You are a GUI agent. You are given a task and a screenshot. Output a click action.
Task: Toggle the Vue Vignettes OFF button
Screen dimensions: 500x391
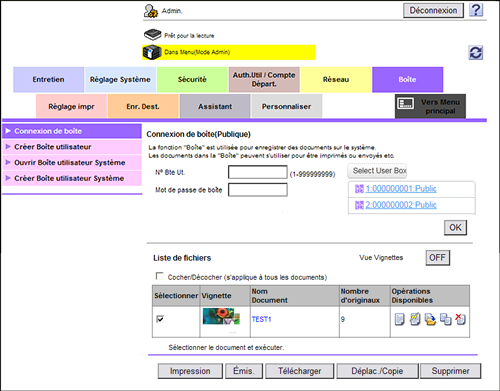pos(437,258)
